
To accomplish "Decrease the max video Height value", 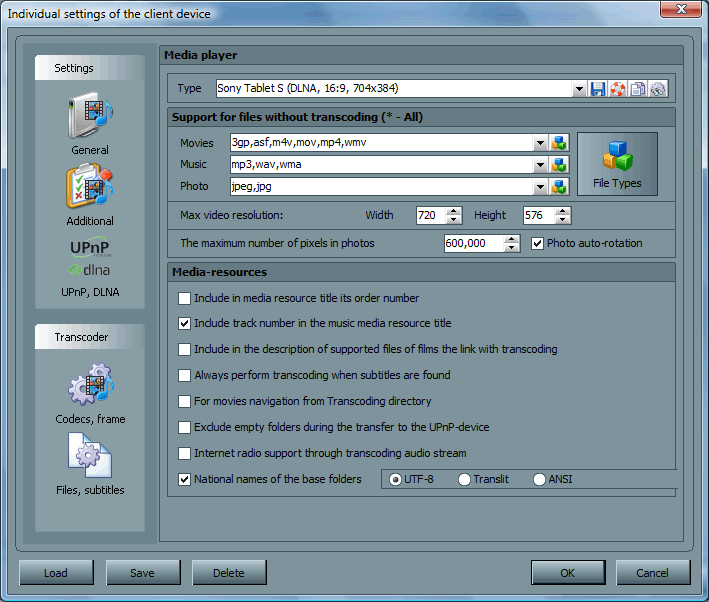I will [x=562, y=220].
